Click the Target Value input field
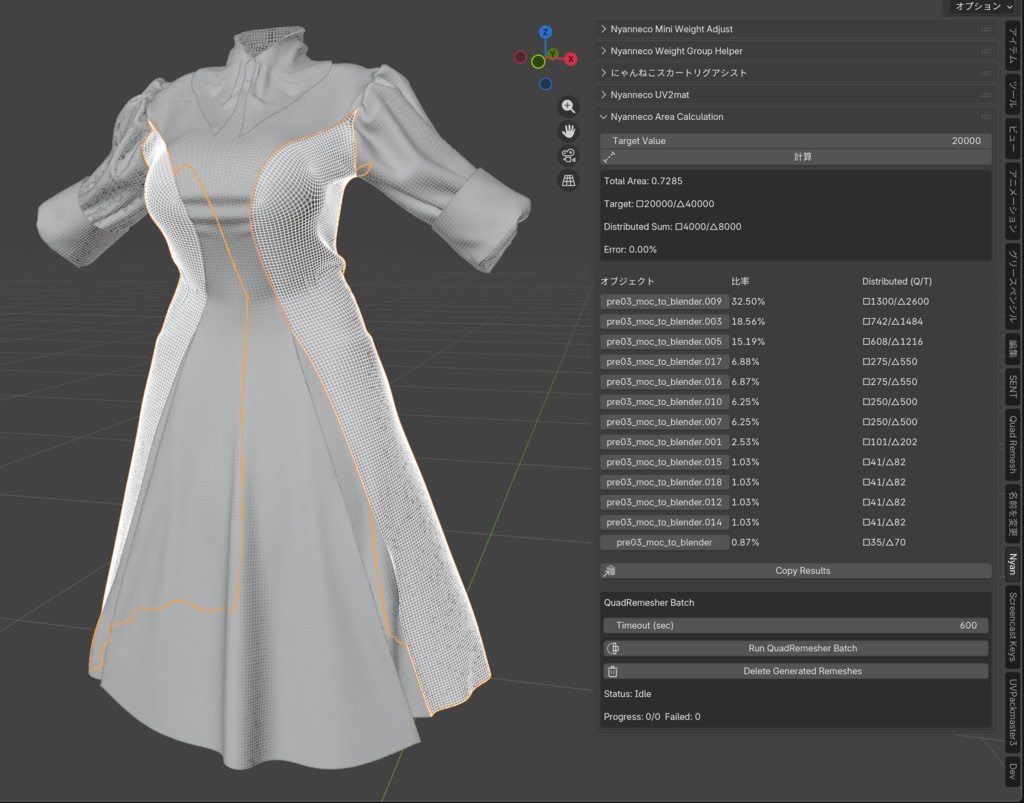1024x803 pixels. 796,141
